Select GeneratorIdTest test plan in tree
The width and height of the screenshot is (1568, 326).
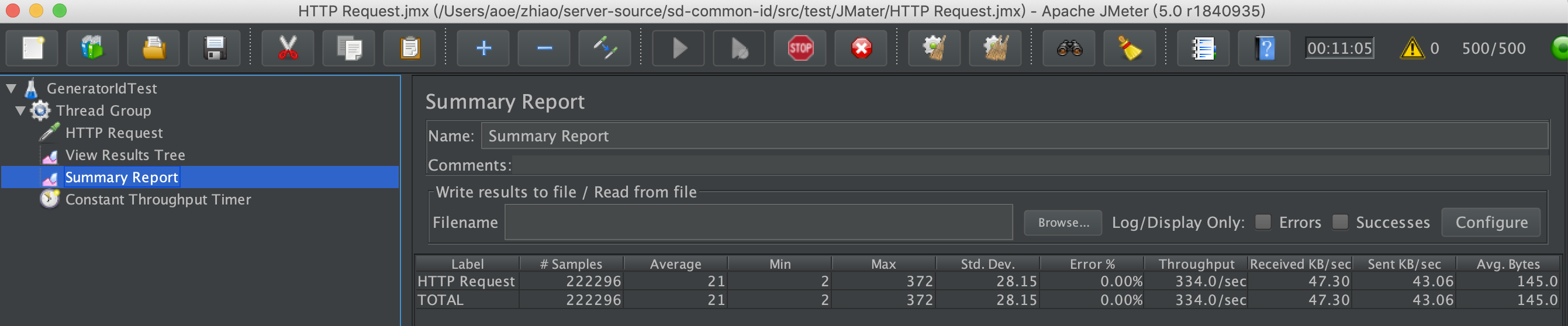pos(102,88)
